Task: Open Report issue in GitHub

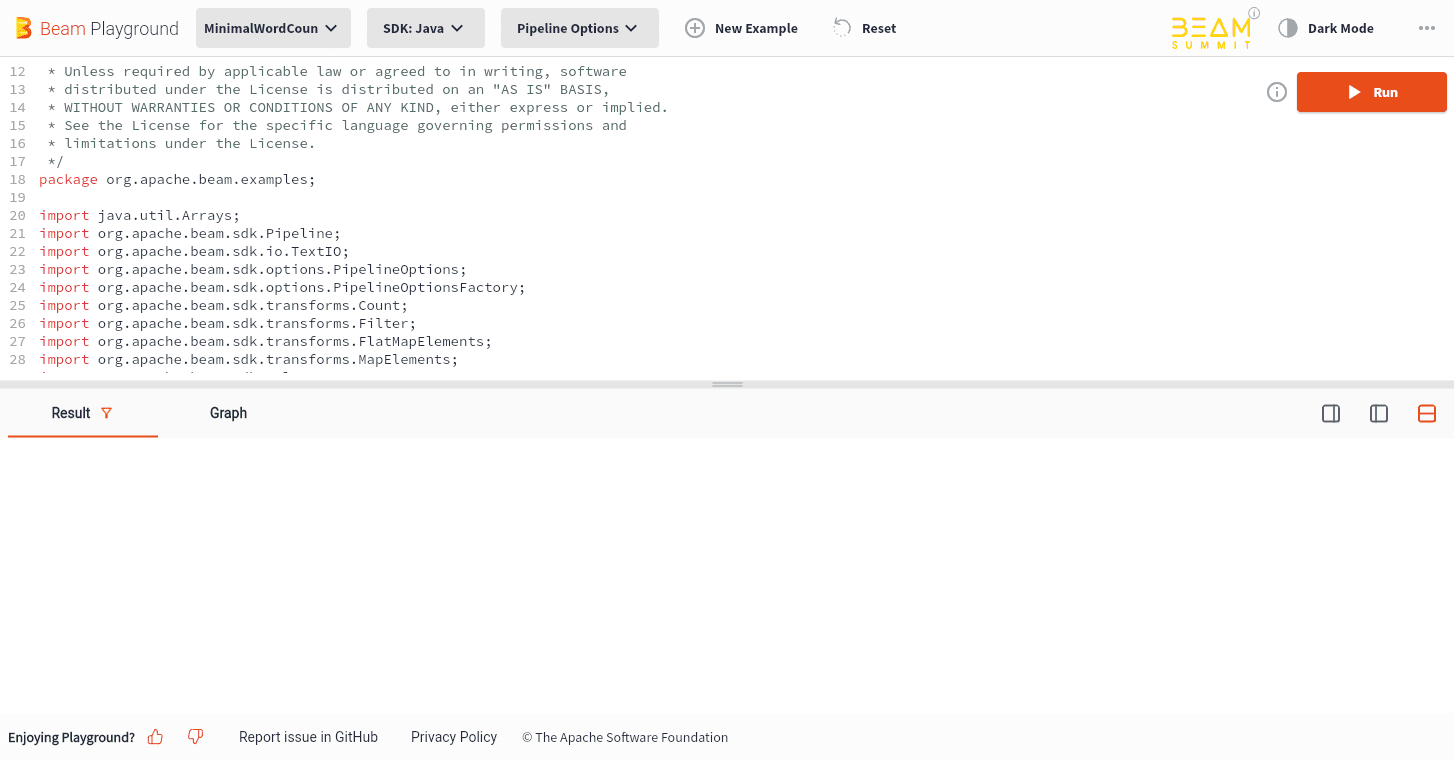Action: click(308, 736)
